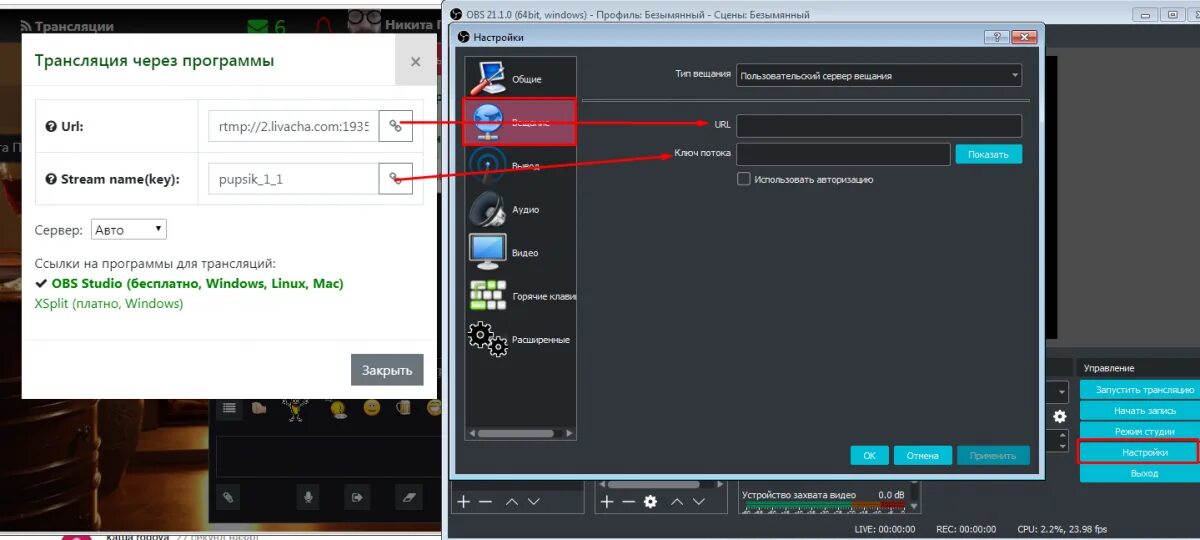
Task: Copy the Url with its link button
Action: tap(396, 126)
